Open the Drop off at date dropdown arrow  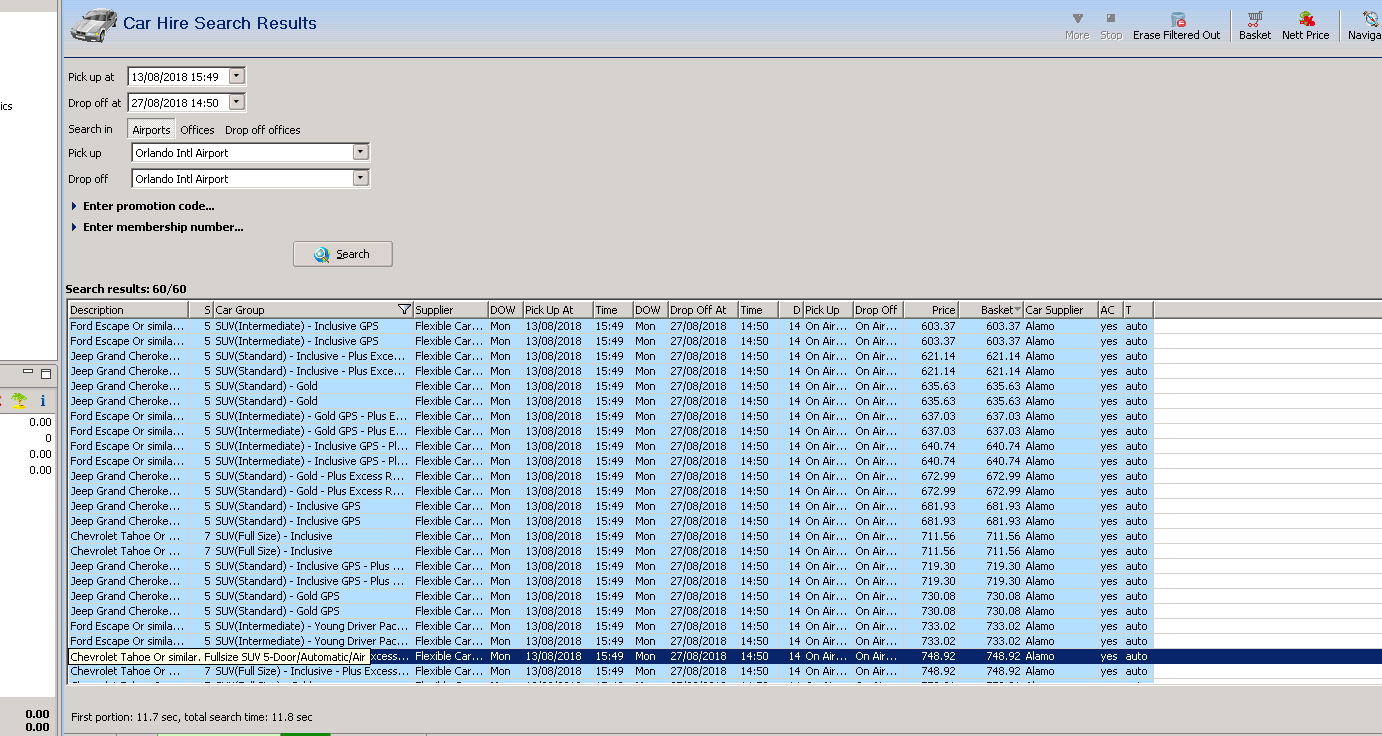(x=236, y=102)
